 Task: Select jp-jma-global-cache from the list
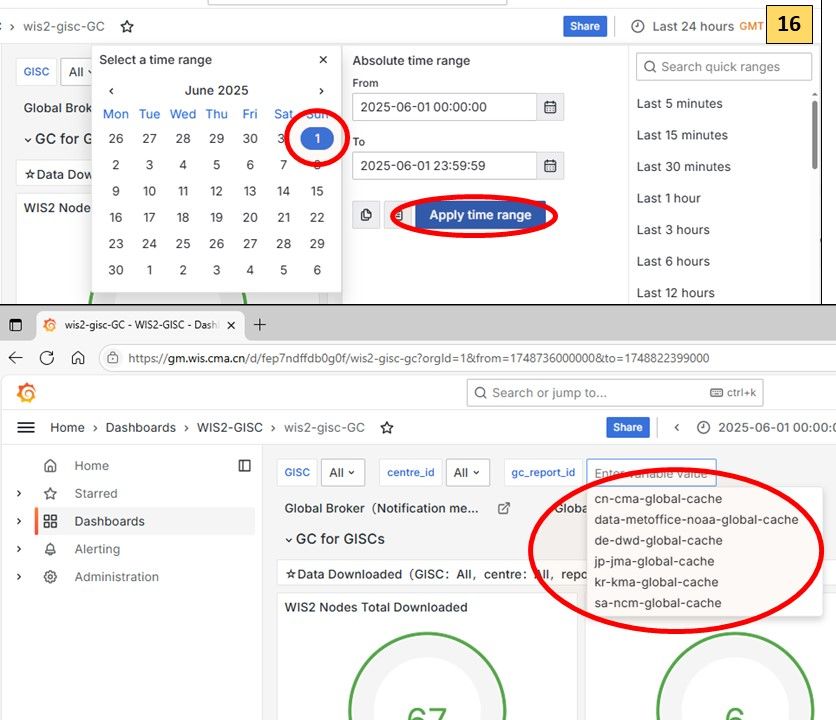point(654,561)
